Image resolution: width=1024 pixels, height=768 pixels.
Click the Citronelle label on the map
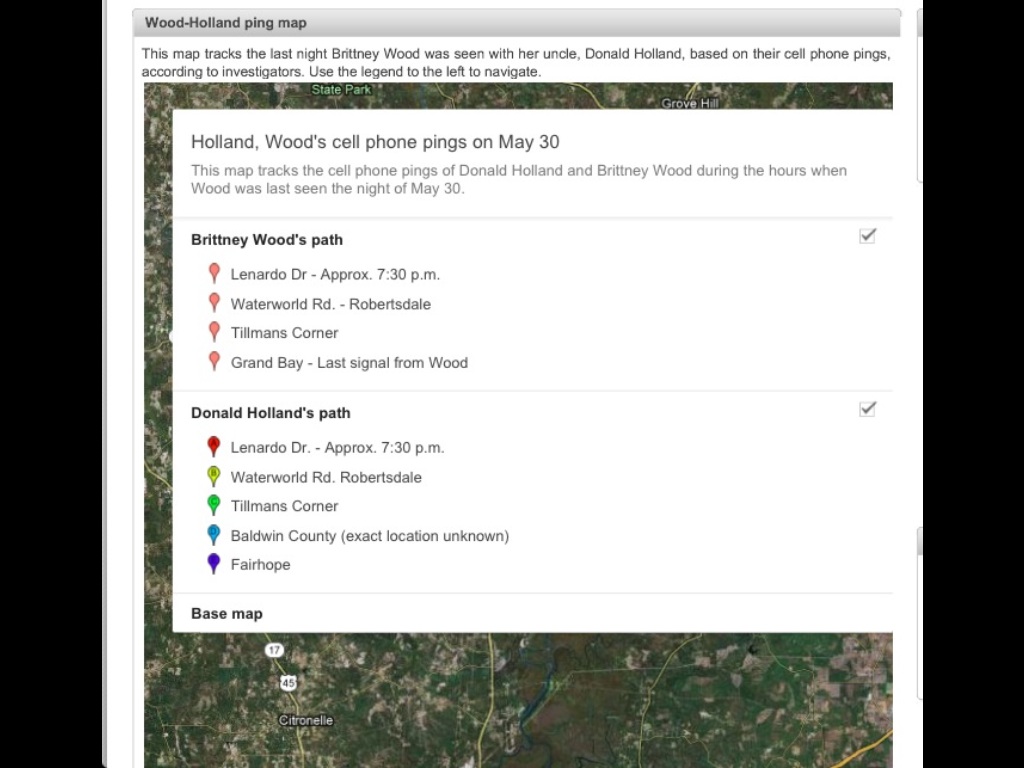[305, 720]
